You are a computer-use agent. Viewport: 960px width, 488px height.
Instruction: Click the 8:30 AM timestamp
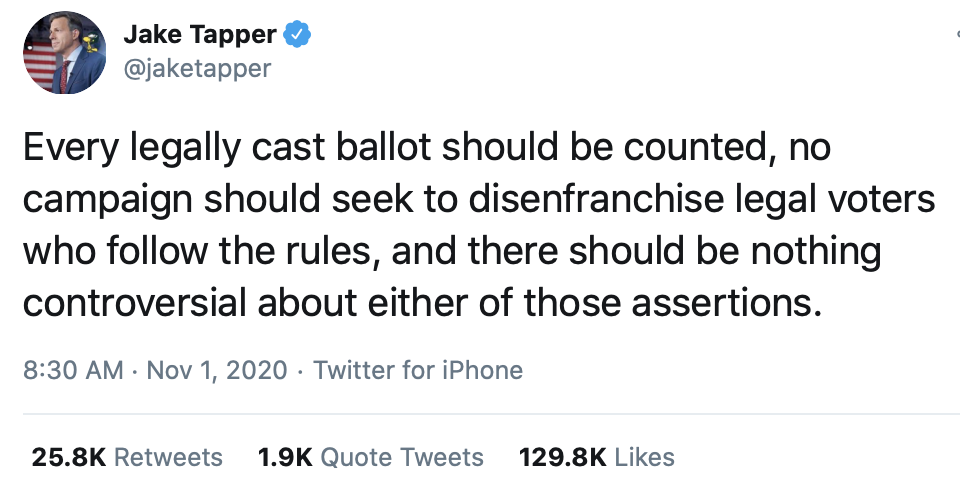tap(72, 370)
